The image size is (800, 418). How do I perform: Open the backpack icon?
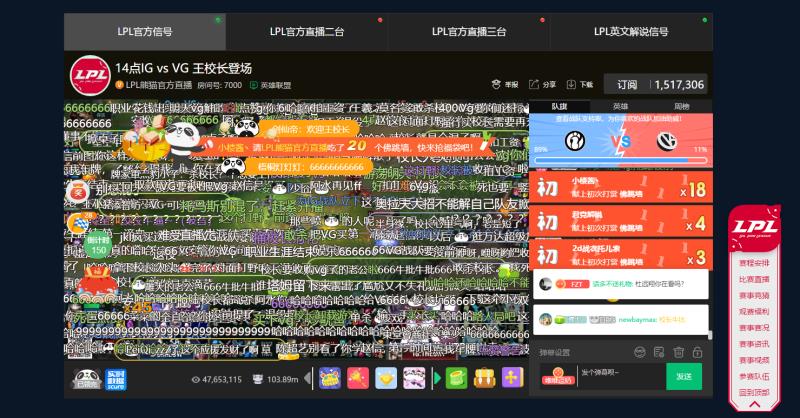tap(484, 378)
